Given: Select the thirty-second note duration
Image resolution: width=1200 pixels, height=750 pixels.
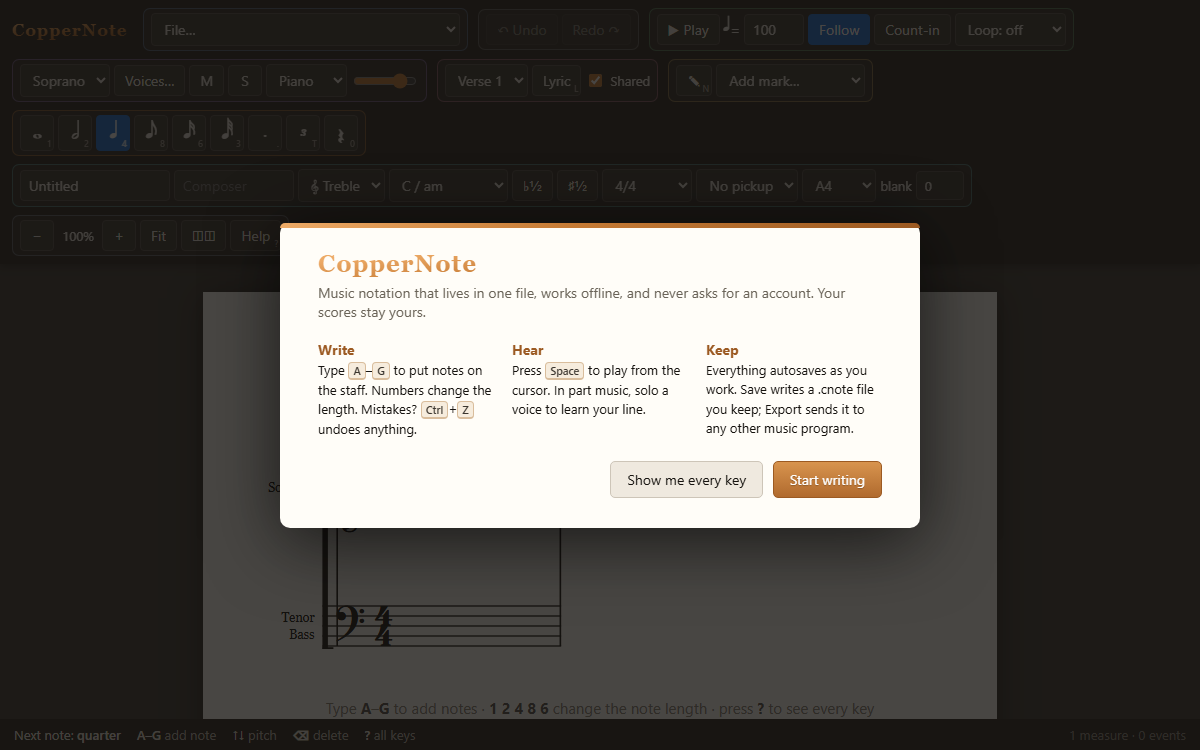Looking at the screenshot, I should [x=227, y=132].
